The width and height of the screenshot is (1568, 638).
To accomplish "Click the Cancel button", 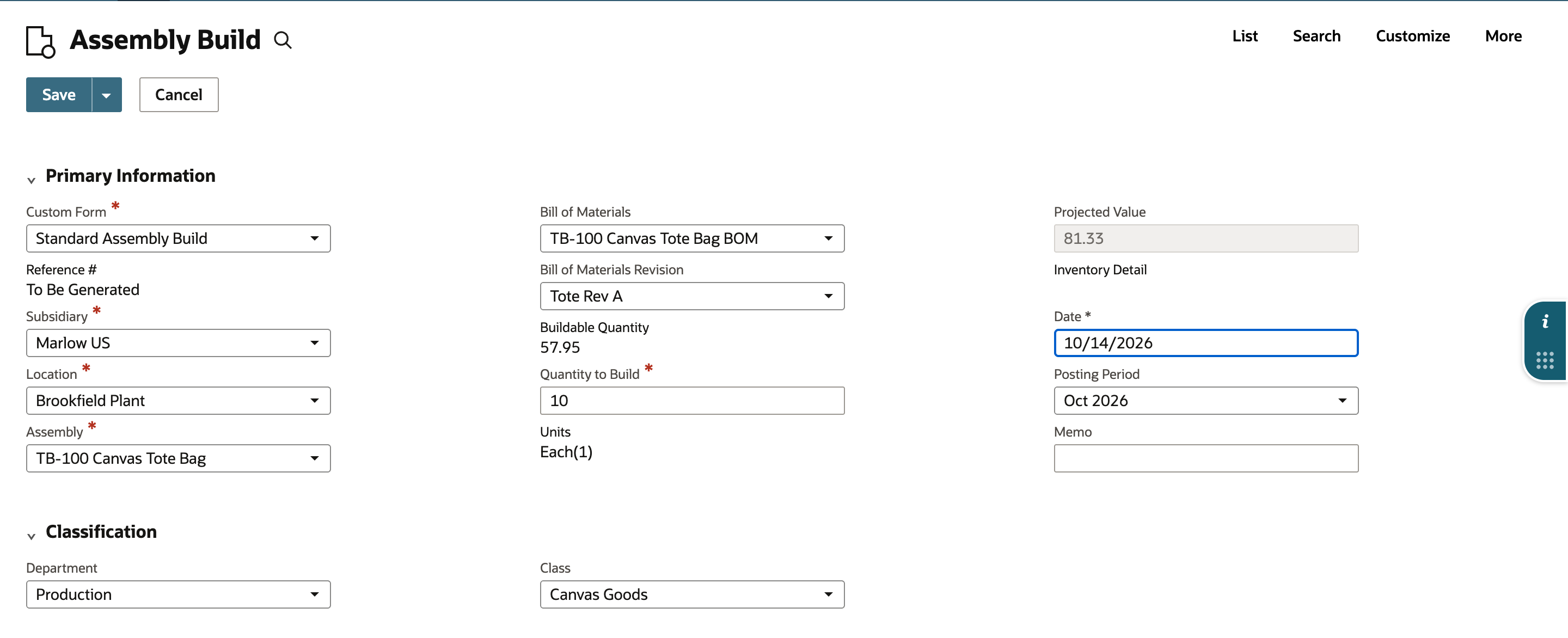I will [x=179, y=95].
